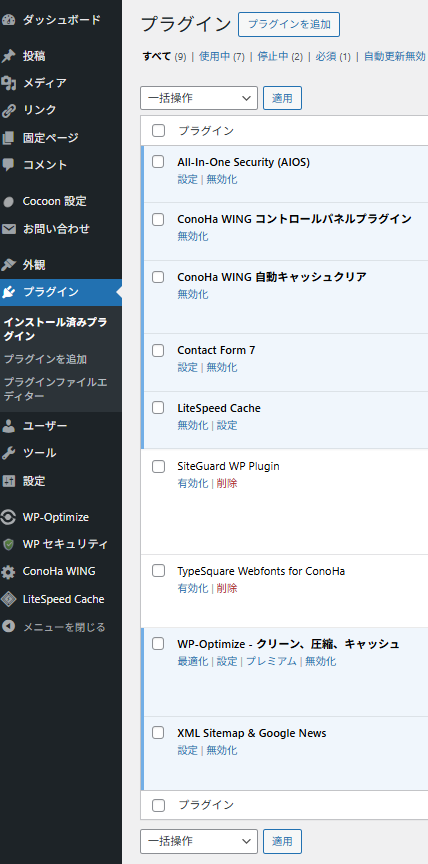Click the Dashboard gauge icon in sidebar
Screen dimensions: 428x864
point(8,20)
